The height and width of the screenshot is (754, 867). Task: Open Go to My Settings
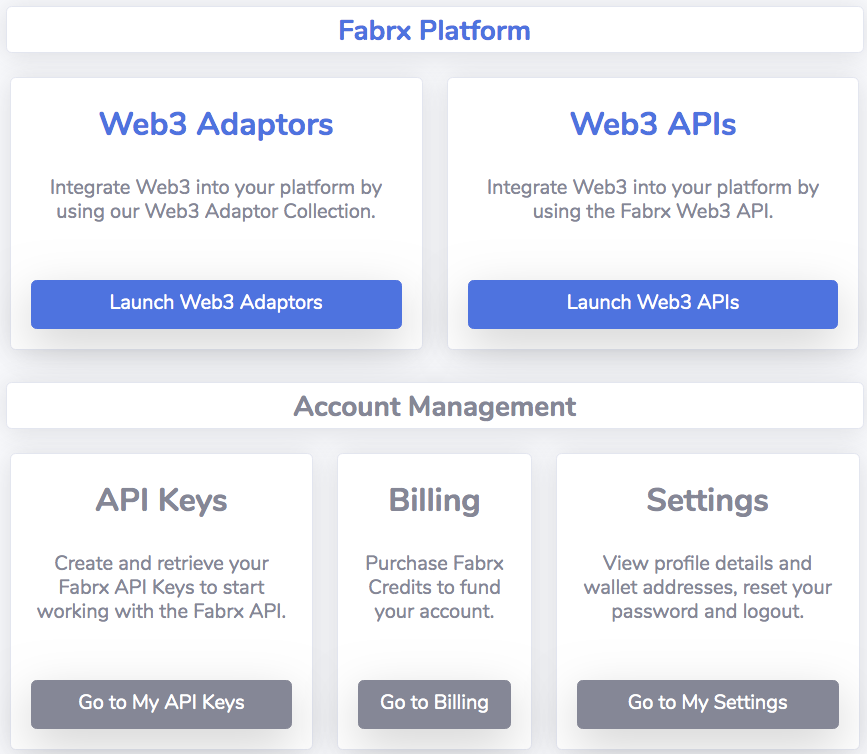point(707,704)
